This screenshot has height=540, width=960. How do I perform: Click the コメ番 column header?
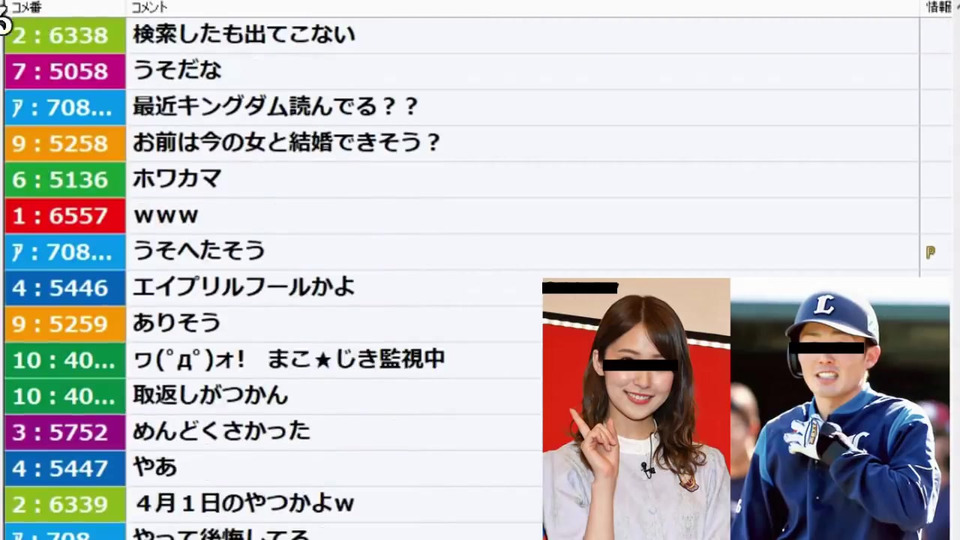pos(26,7)
